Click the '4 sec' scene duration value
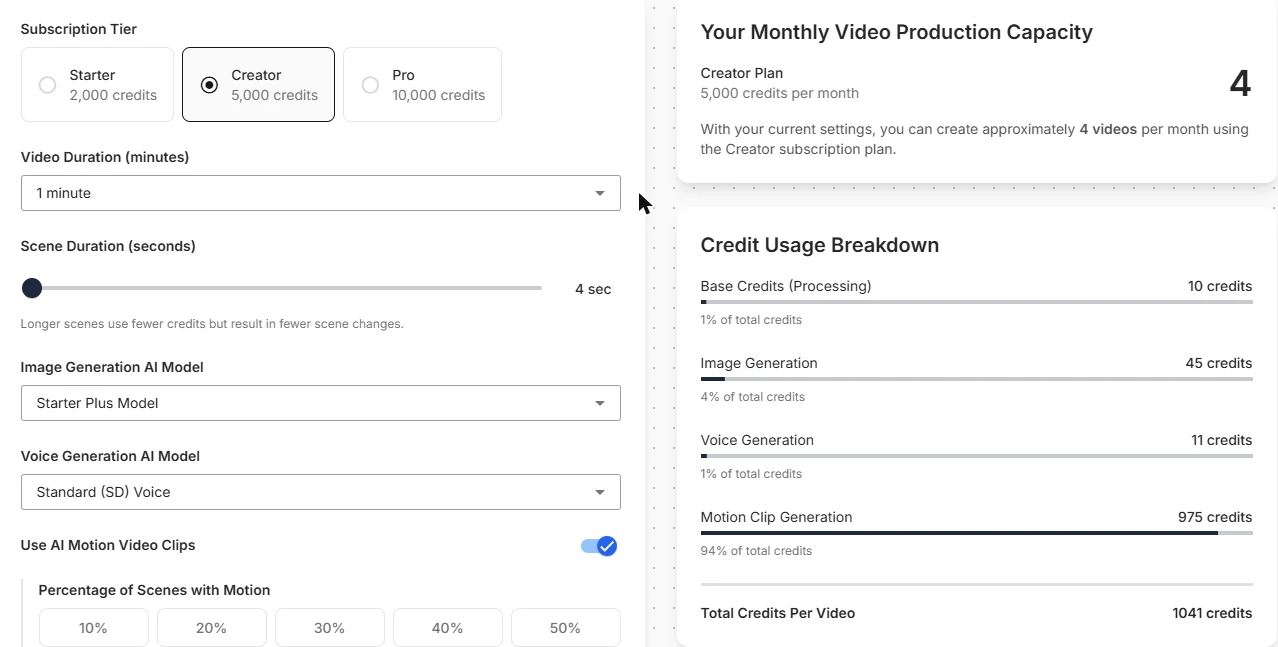Image resolution: width=1278 pixels, height=647 pixels. pos(593,289)
